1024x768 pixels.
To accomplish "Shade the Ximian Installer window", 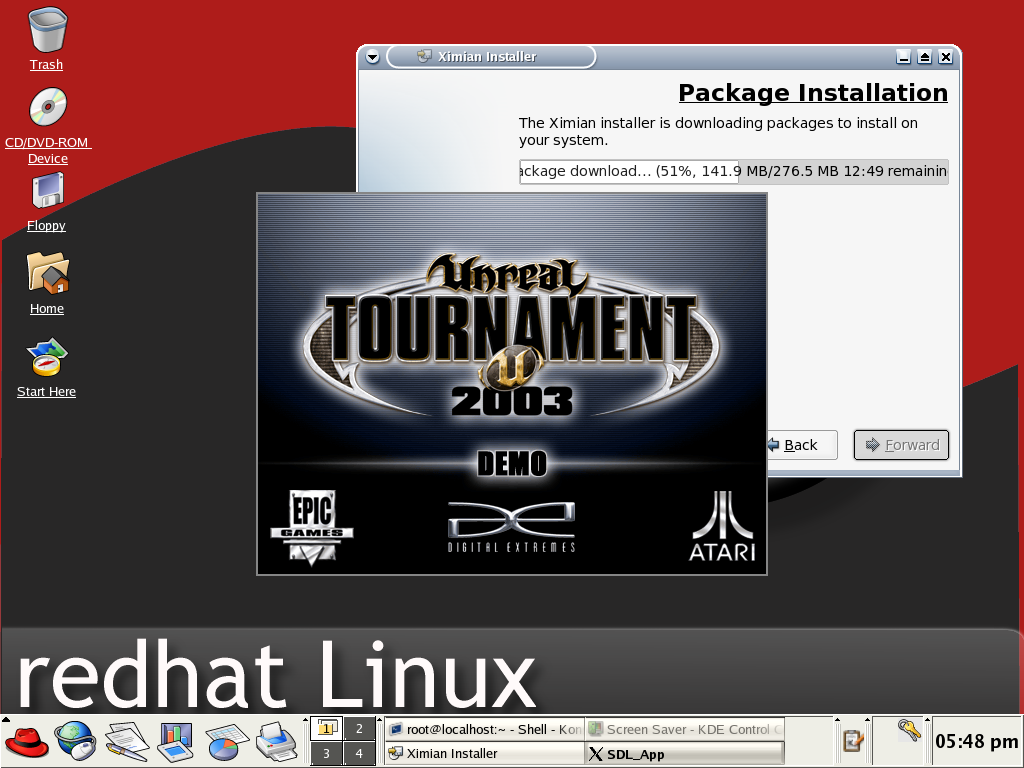I will point(924,57).
